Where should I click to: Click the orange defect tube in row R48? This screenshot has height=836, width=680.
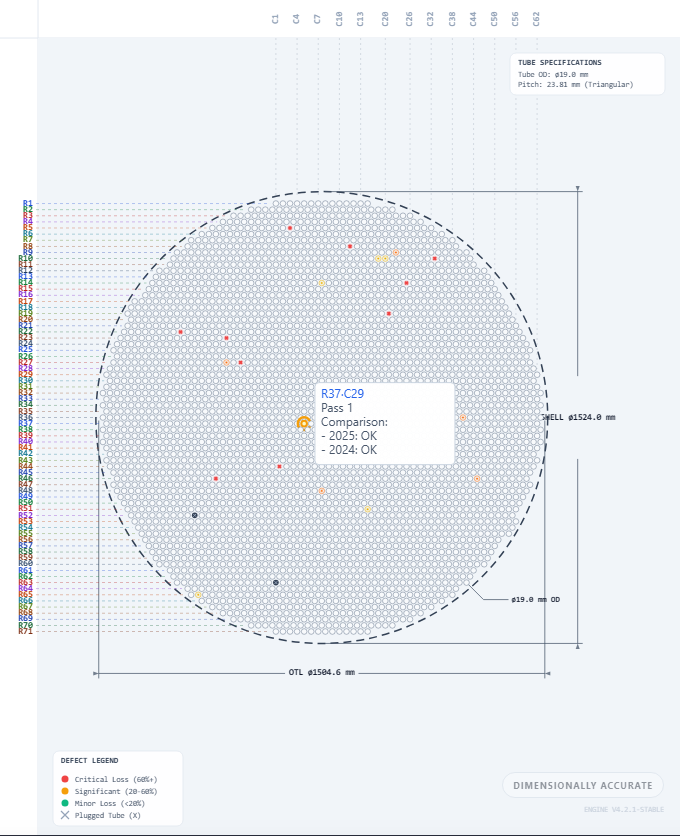[322, 491]
